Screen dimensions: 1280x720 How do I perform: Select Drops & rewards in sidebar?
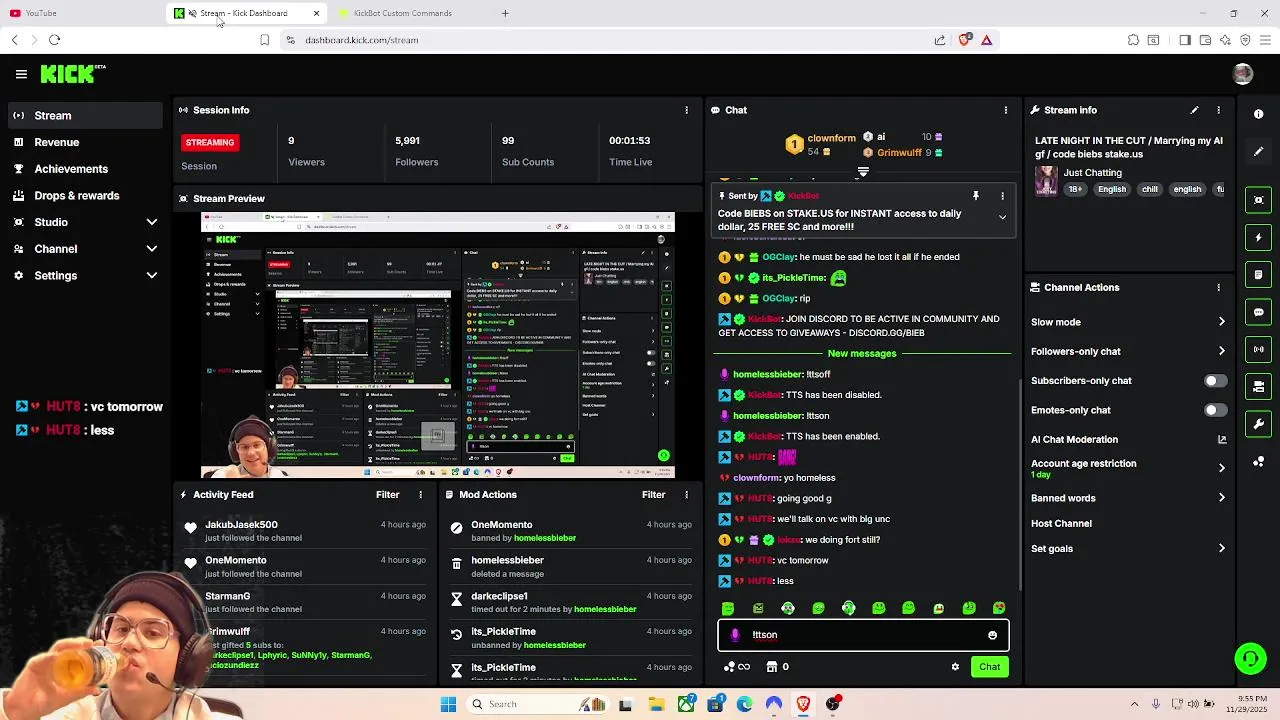pos(85,196)
